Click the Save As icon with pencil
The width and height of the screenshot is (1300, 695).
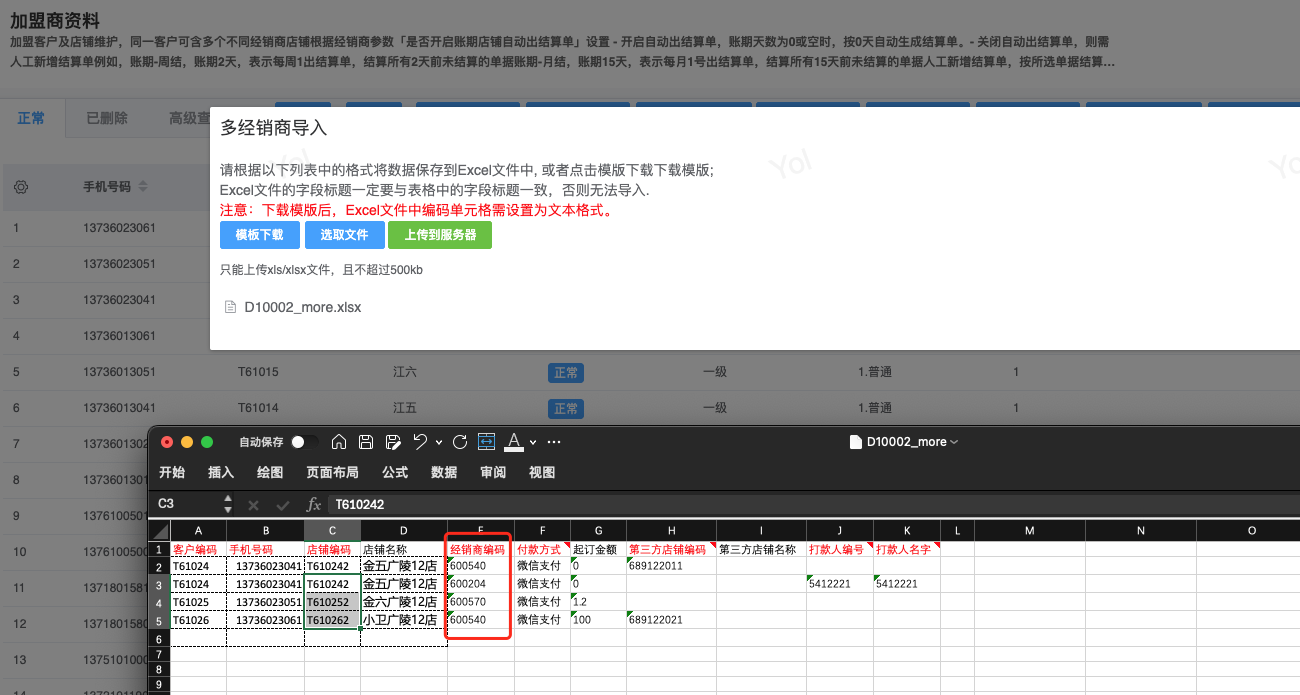point(393,442)
